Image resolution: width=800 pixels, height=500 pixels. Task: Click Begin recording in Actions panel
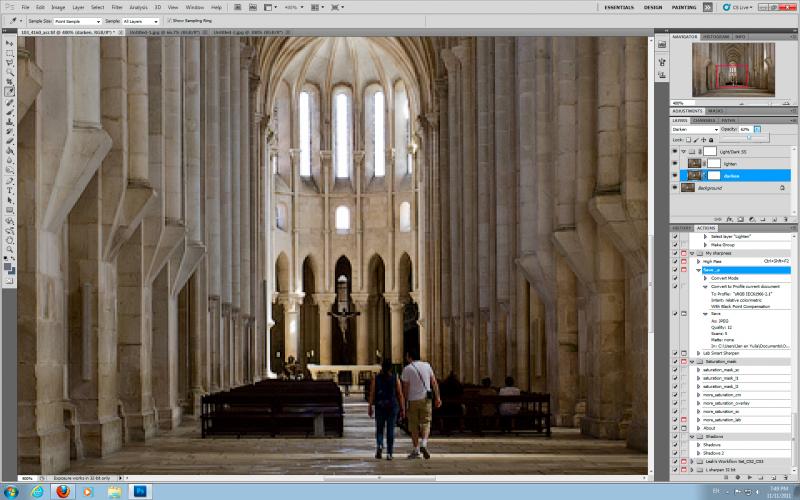[738, 478]
